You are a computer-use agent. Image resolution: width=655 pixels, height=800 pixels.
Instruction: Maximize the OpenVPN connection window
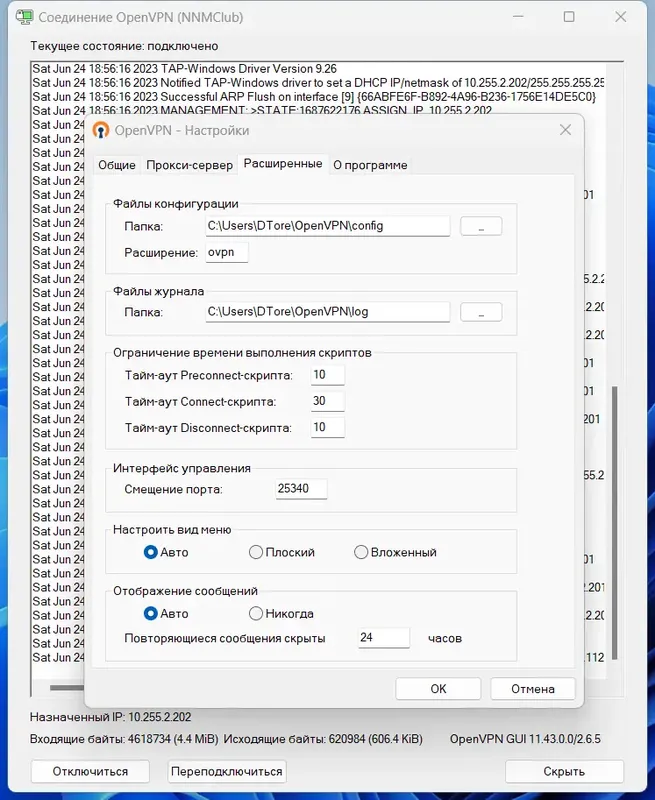[x=569, y=17]
